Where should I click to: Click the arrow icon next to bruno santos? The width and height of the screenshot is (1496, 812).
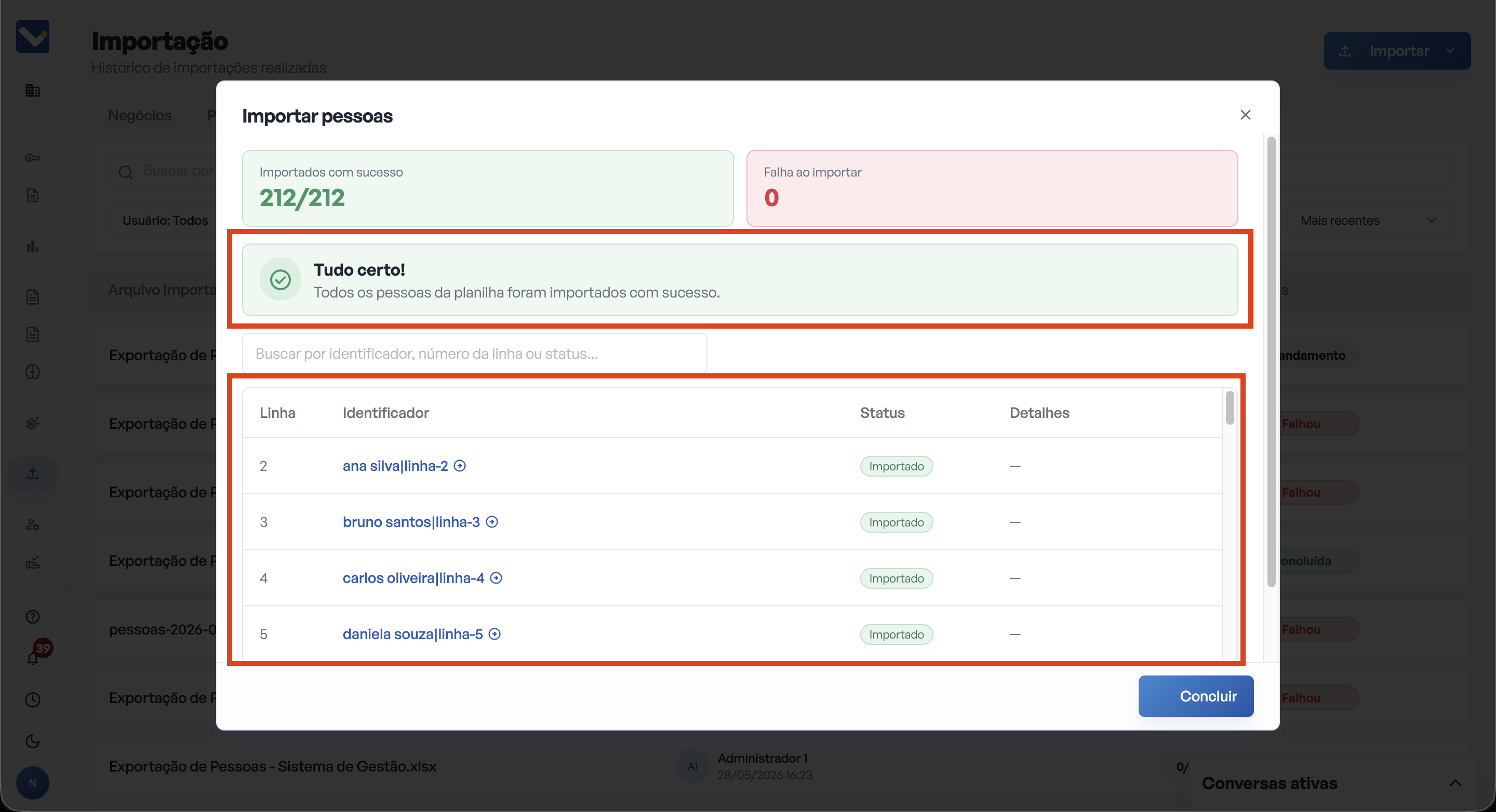coord(492,522)
